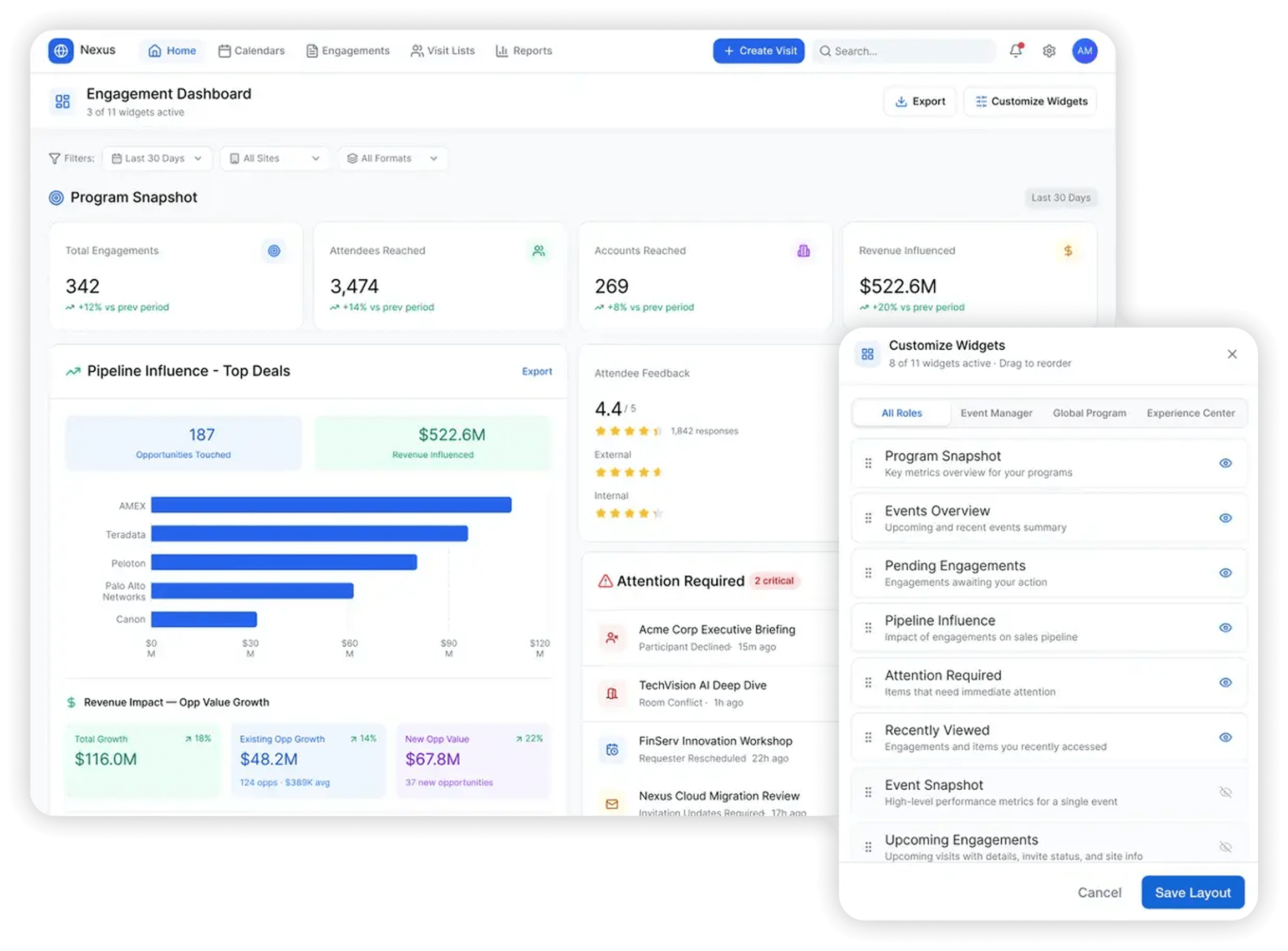Hide the Program Snapshot widget

(x=1226, y=463)
